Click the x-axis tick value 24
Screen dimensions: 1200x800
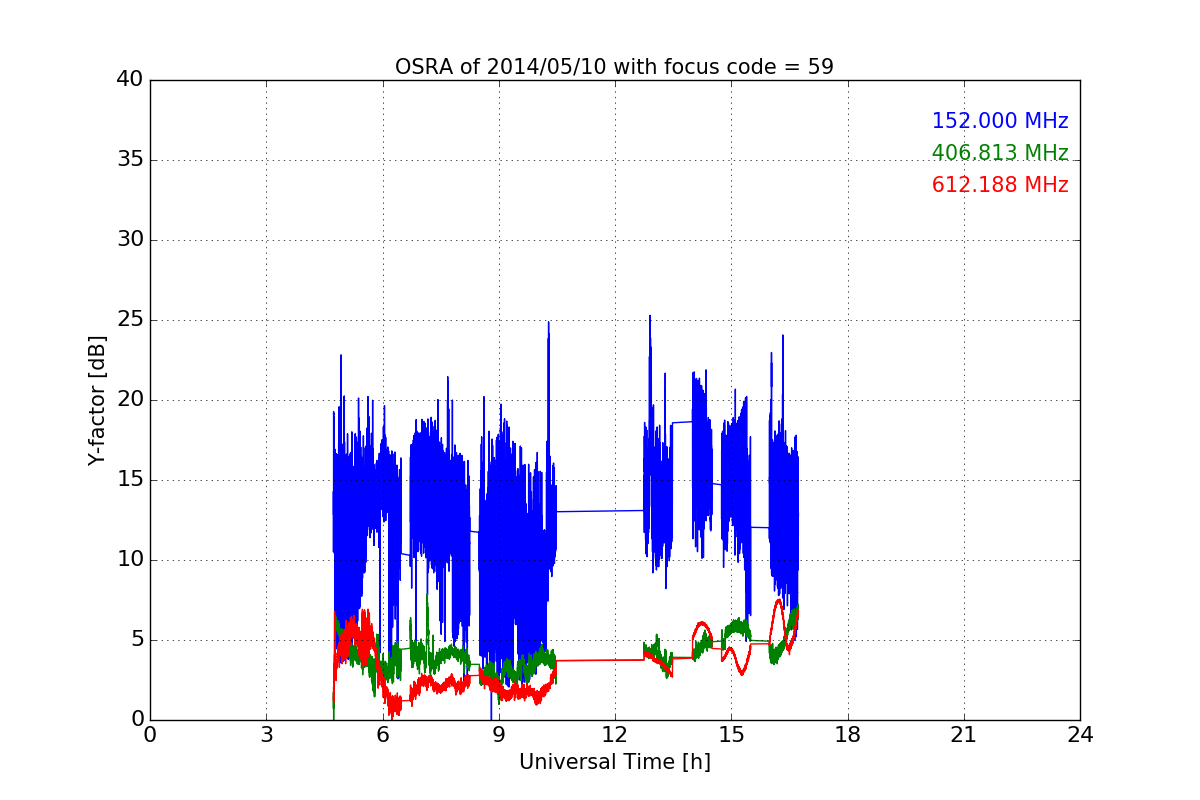click(1080, 735)
